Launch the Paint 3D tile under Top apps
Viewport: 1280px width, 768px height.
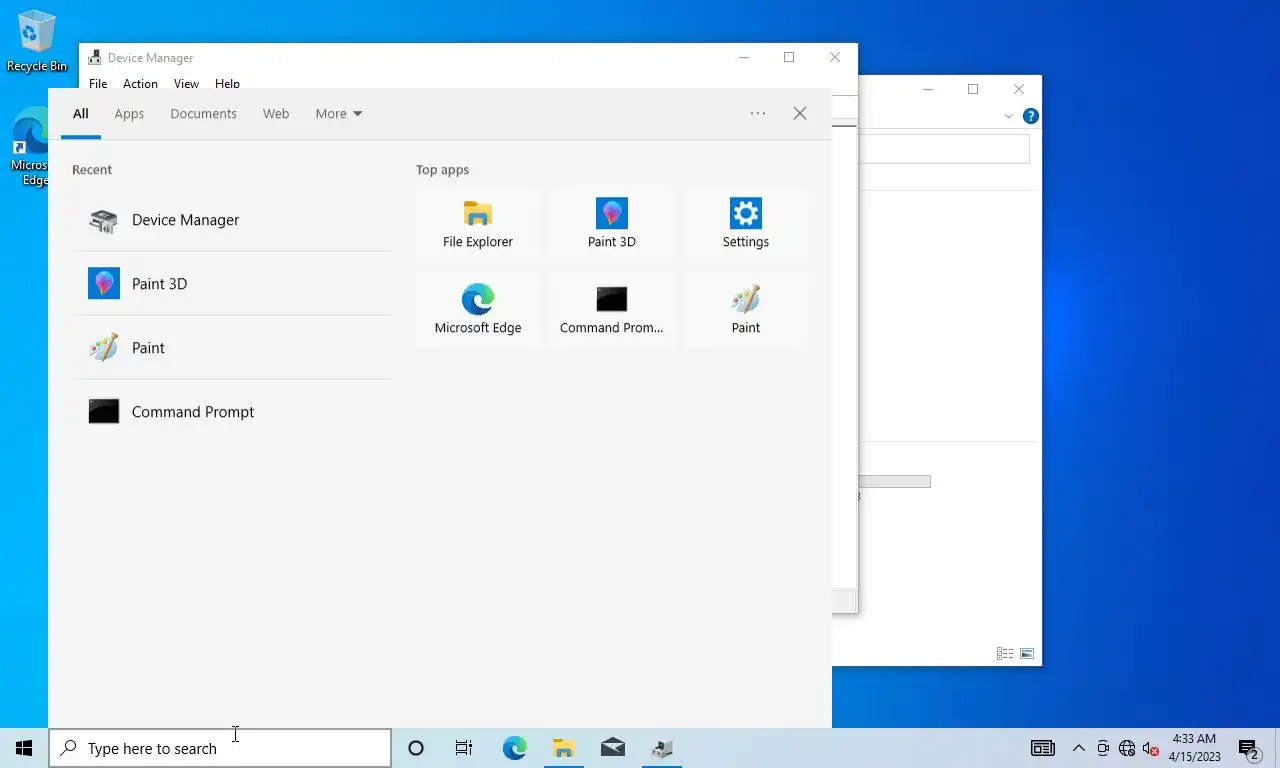(x=612, y=224)
